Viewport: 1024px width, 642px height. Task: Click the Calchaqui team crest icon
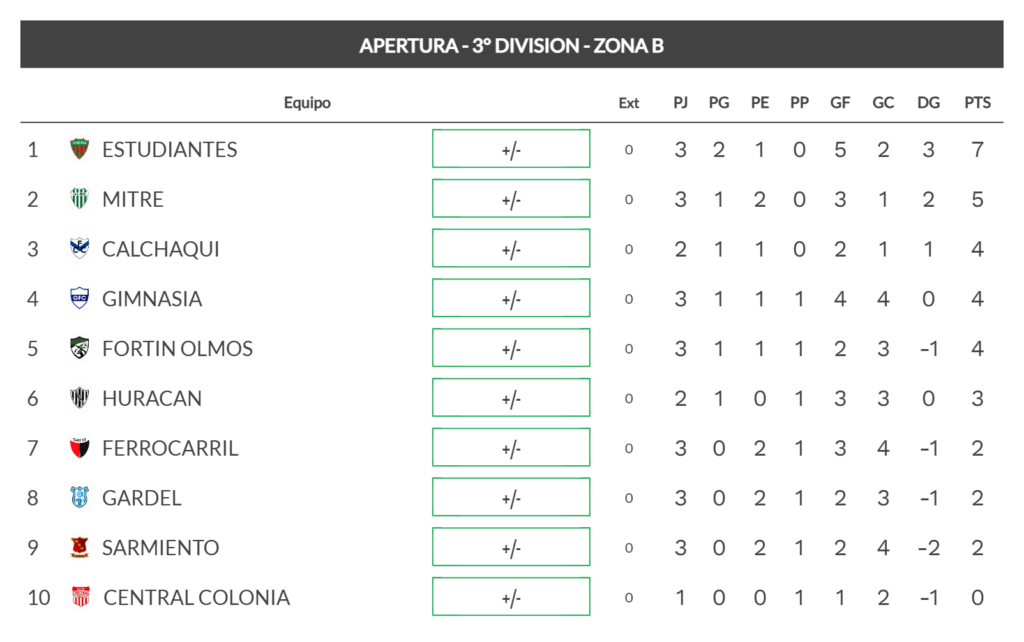[x=80, y=248]
